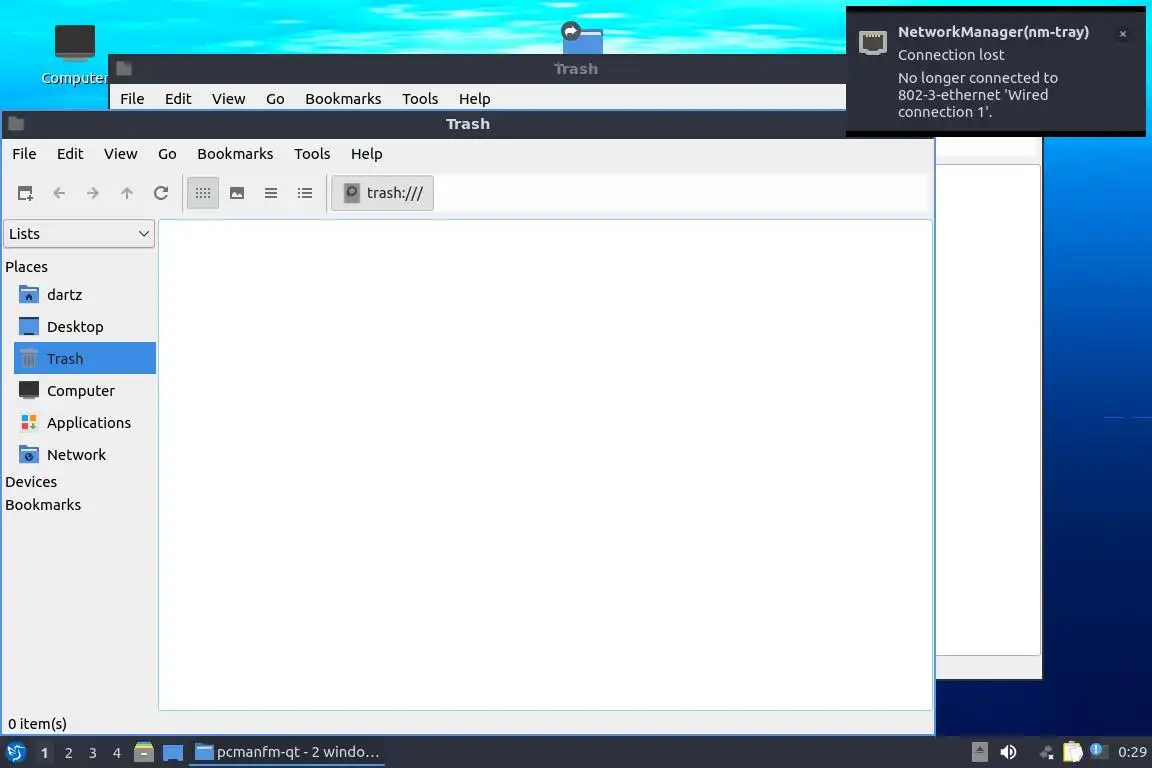Open File menu in front Trash window

[24, 154]
